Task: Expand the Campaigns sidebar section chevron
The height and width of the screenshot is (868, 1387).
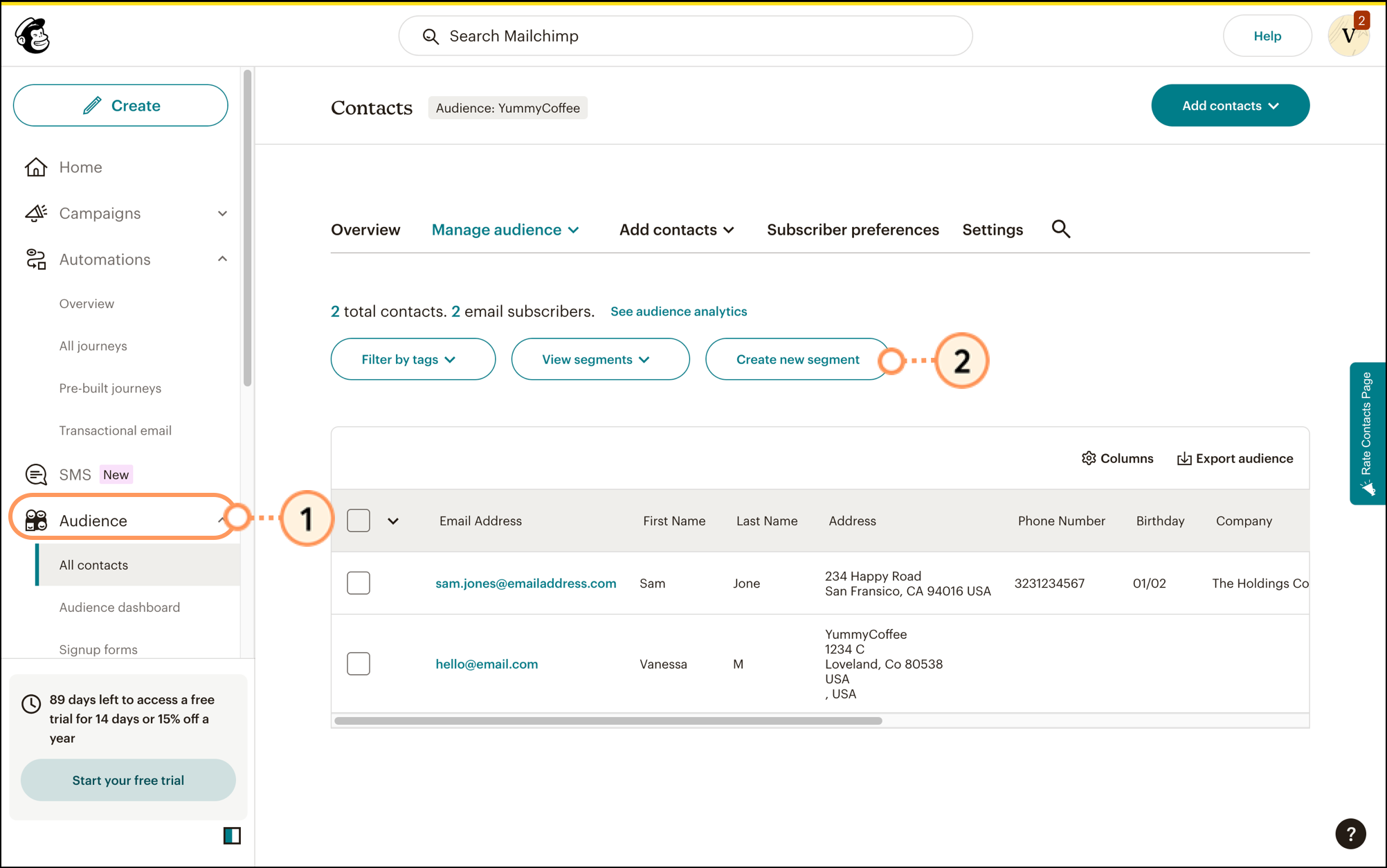Action: click(222, 213)
